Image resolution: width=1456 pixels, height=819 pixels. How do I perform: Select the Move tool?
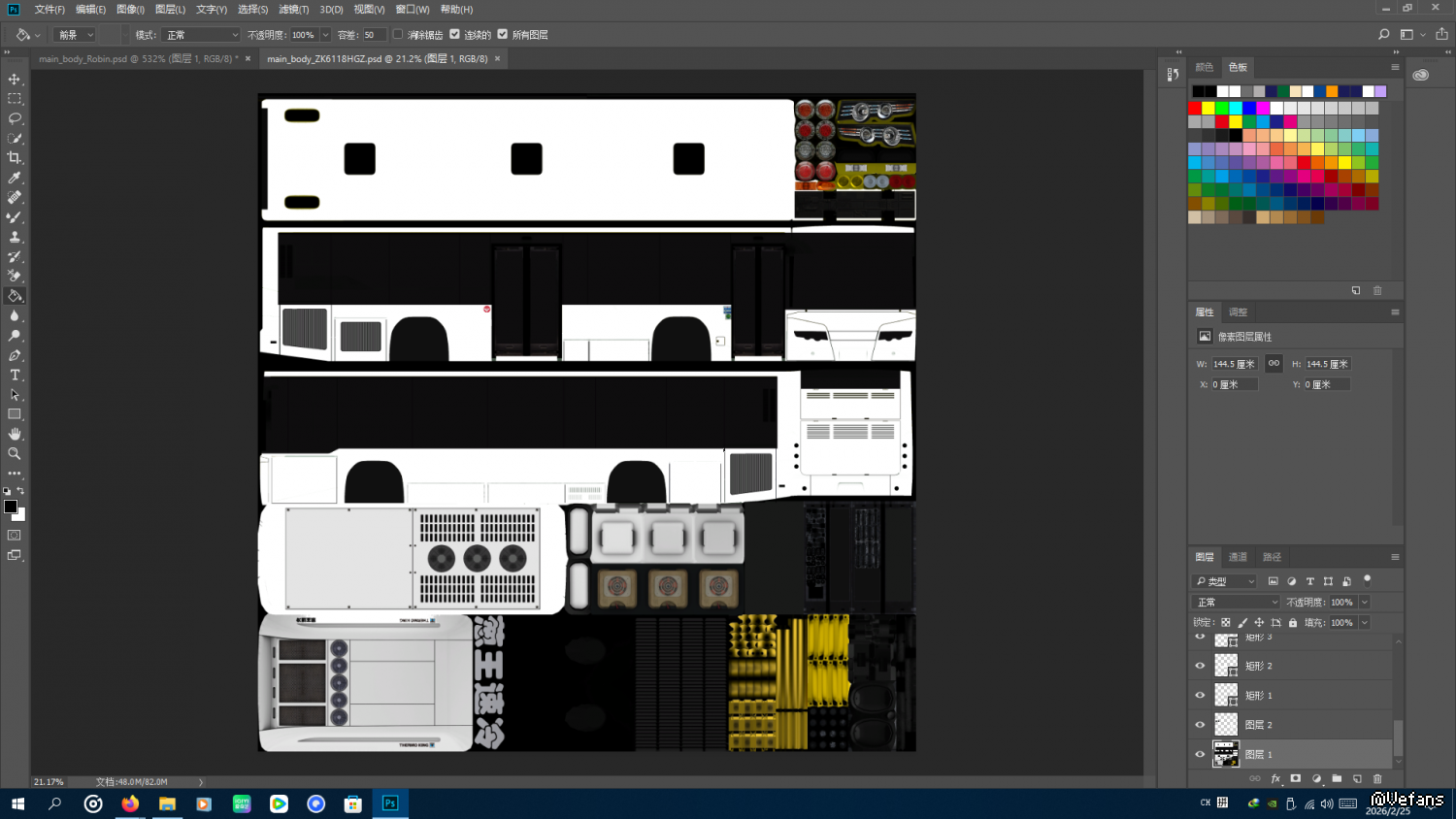point(15,79)
